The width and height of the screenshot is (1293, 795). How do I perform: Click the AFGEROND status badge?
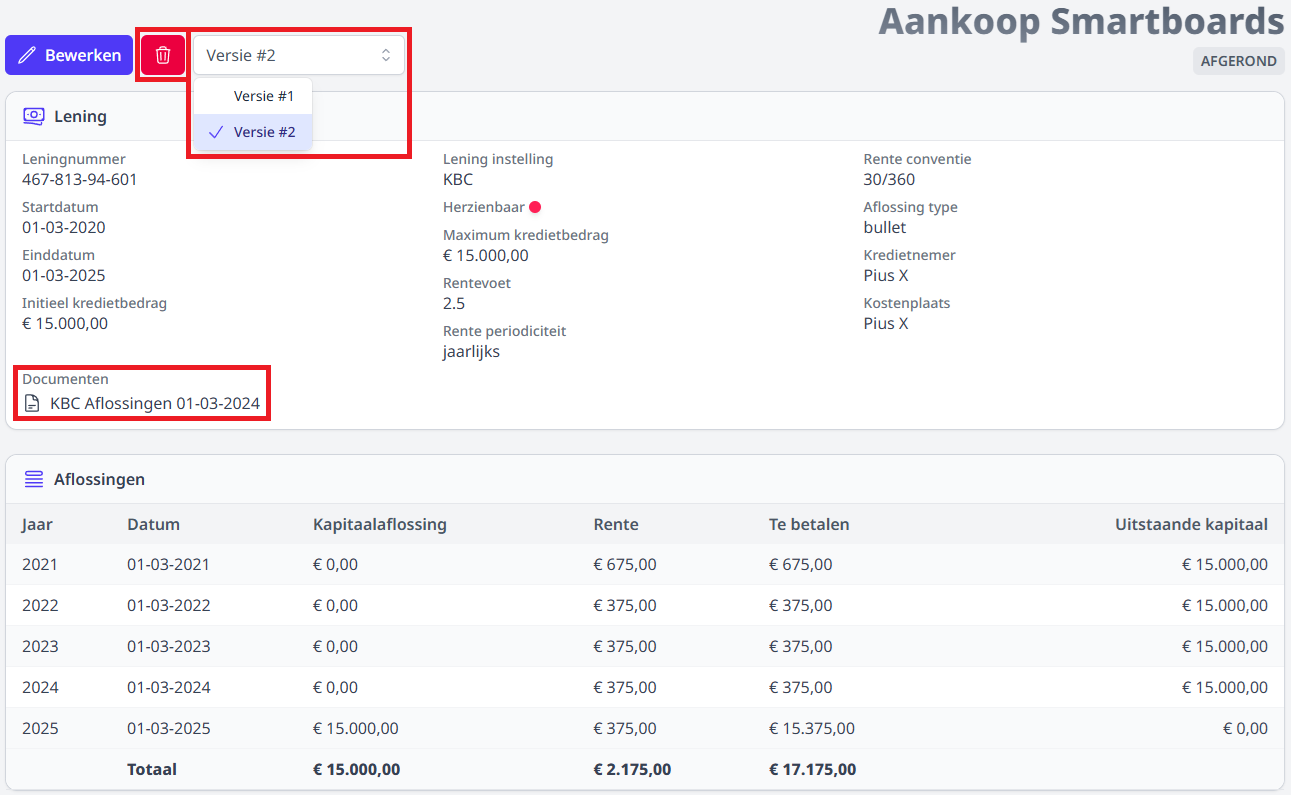(1238, 61)
